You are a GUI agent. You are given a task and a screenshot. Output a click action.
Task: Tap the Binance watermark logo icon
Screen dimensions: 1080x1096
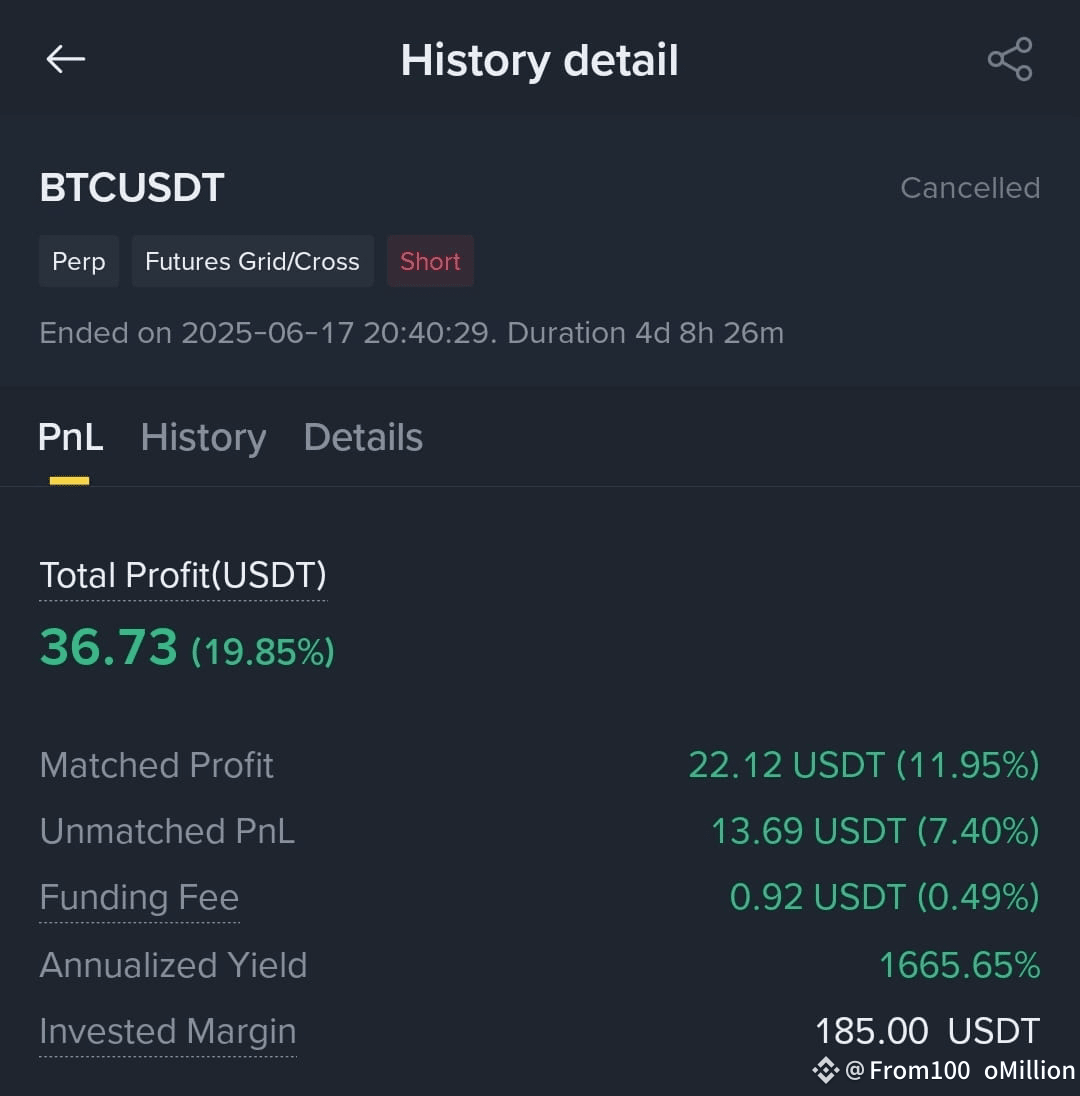tap(826, 1069)
